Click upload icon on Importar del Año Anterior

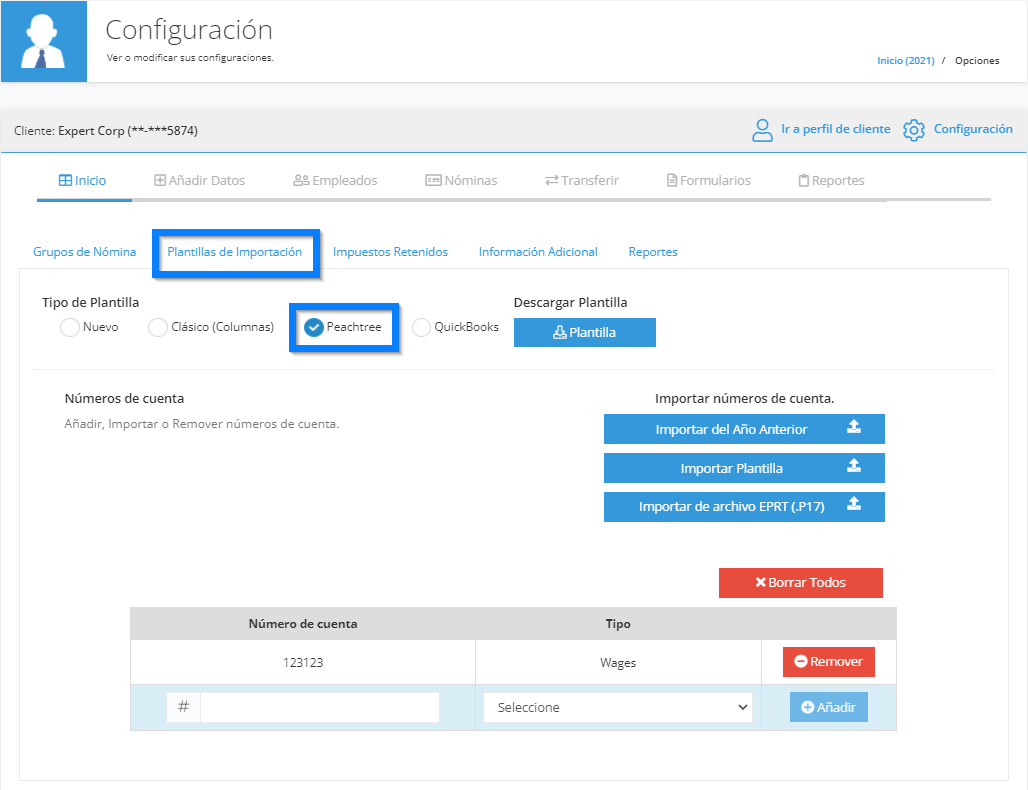854,427
